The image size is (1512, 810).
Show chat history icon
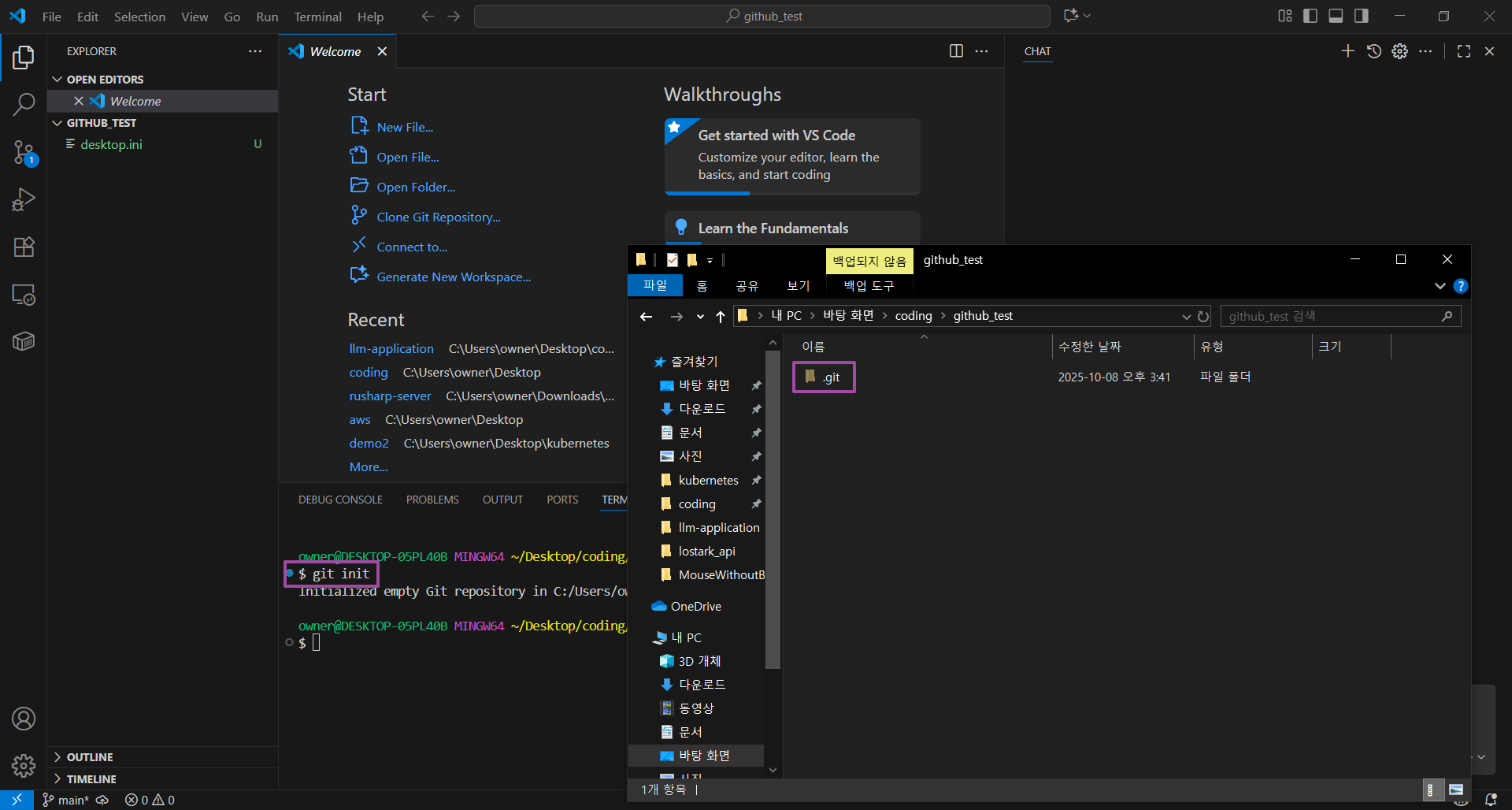[1373, 51]
